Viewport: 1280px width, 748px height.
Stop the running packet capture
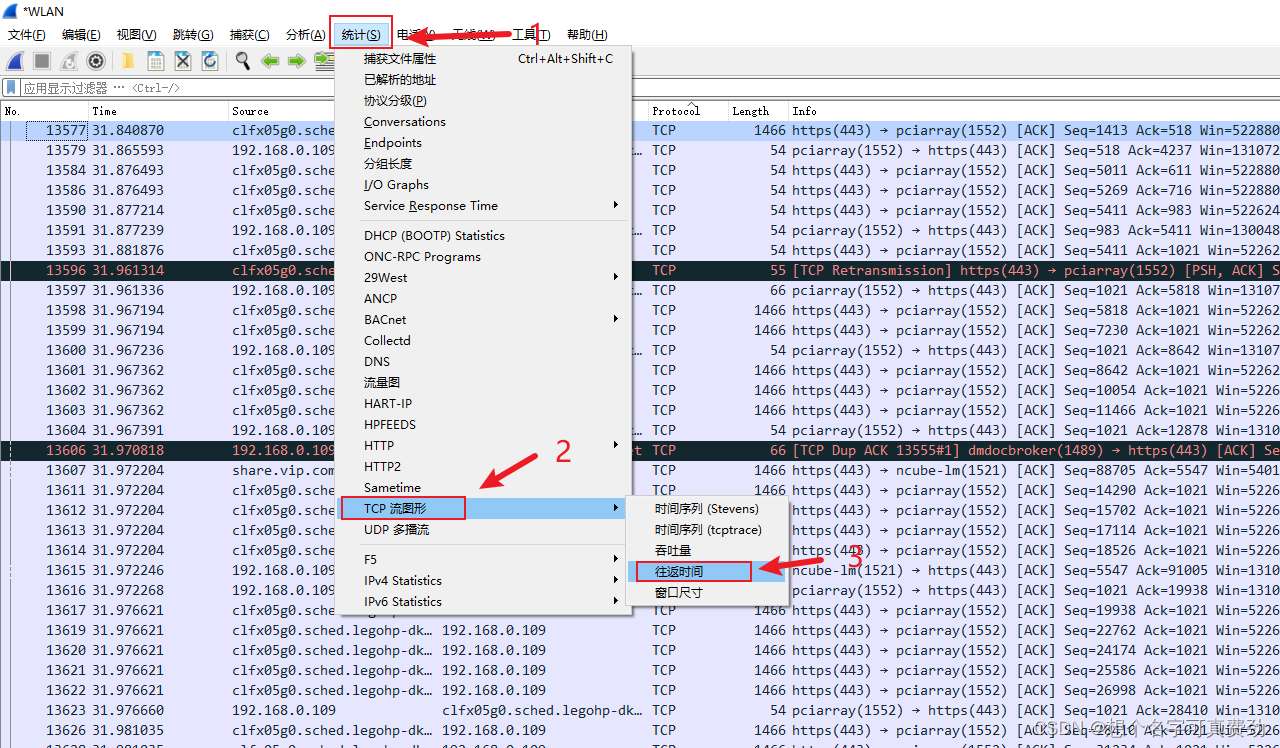click(x=42, y=61)
